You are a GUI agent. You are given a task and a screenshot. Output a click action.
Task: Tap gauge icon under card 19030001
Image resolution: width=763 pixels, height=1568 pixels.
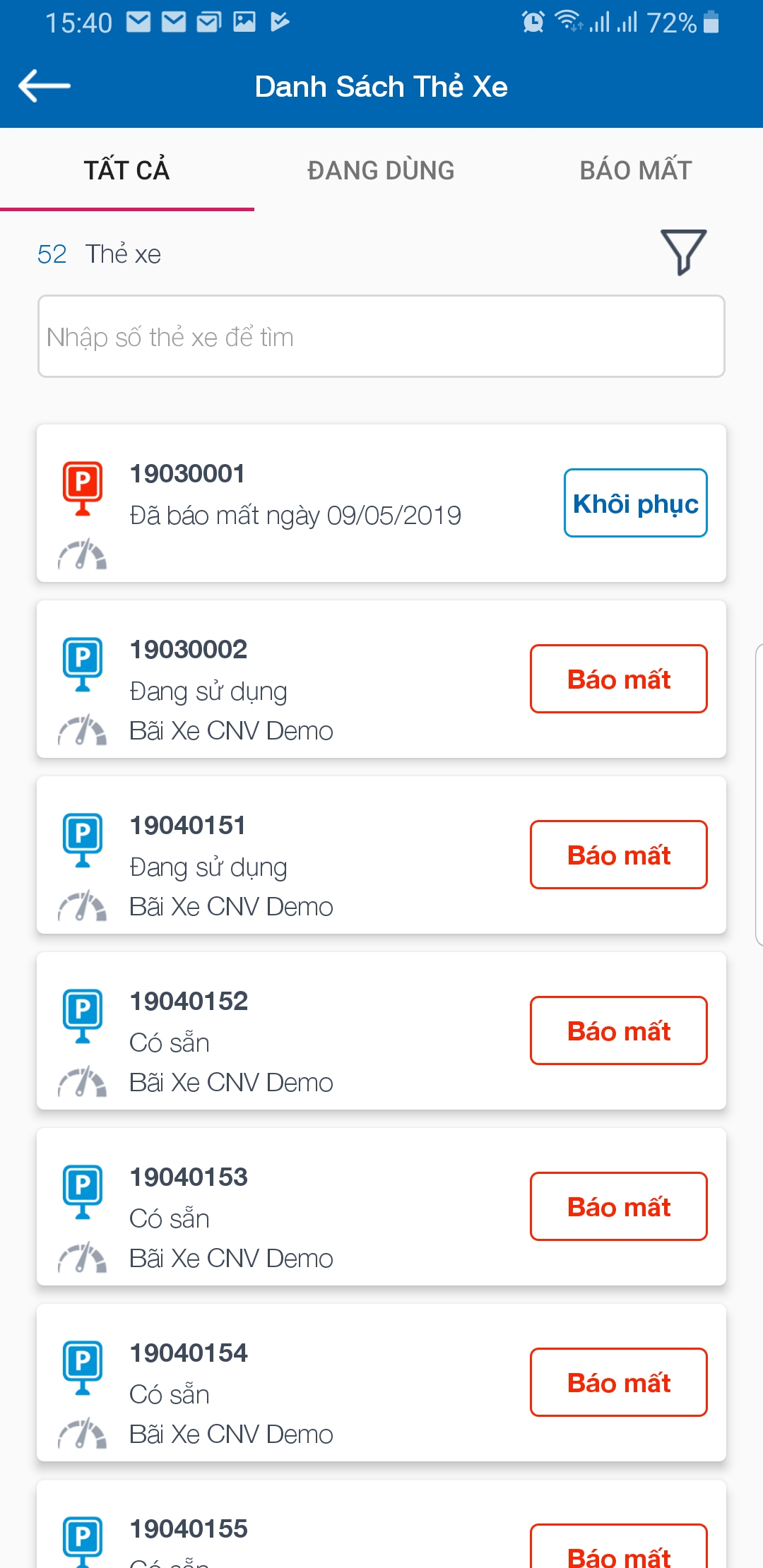click(x=82, y=554)
